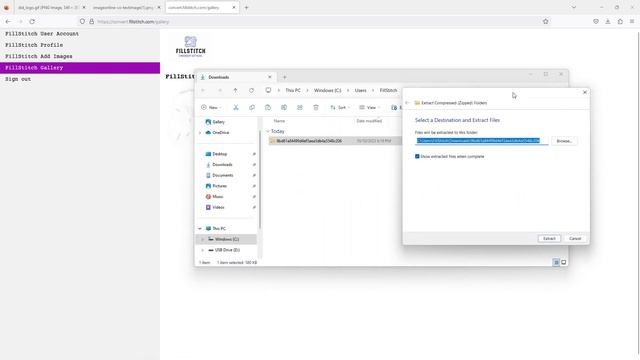
Task: Bookmark this page with star icon
Action: (x=545, y=22)
